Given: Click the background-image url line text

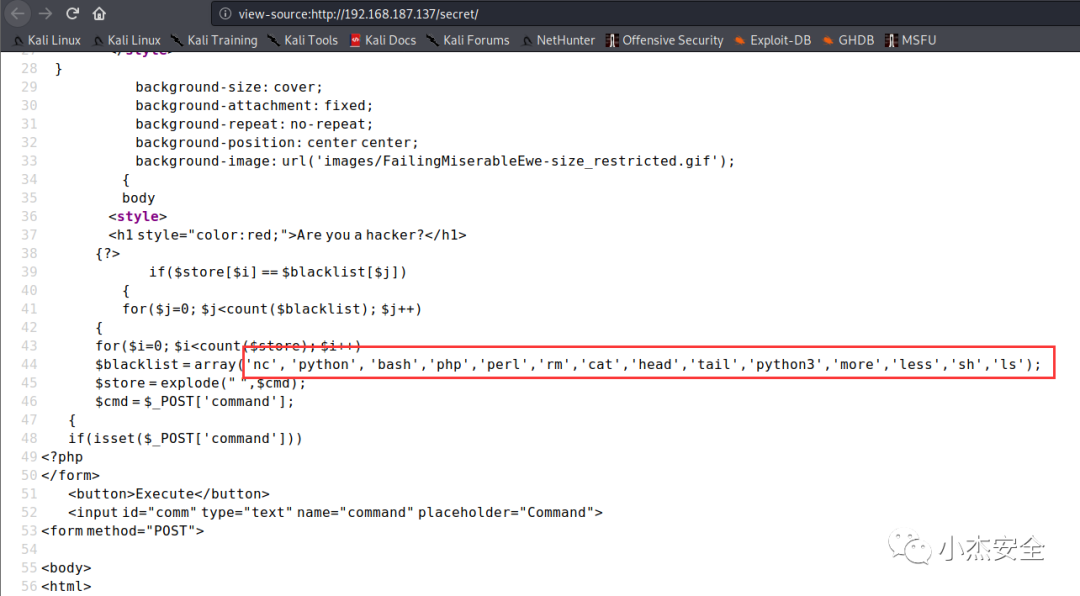Looking at the screenshot, I should (435, 161).
